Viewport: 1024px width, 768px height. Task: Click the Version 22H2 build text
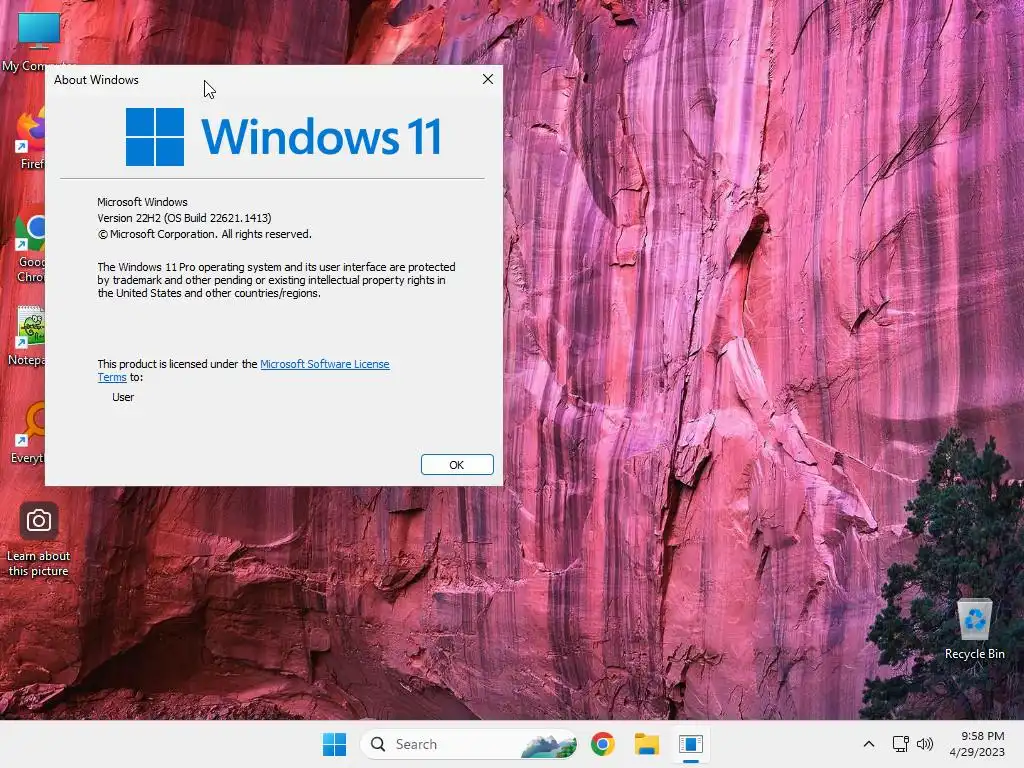[x=184, y=218]
